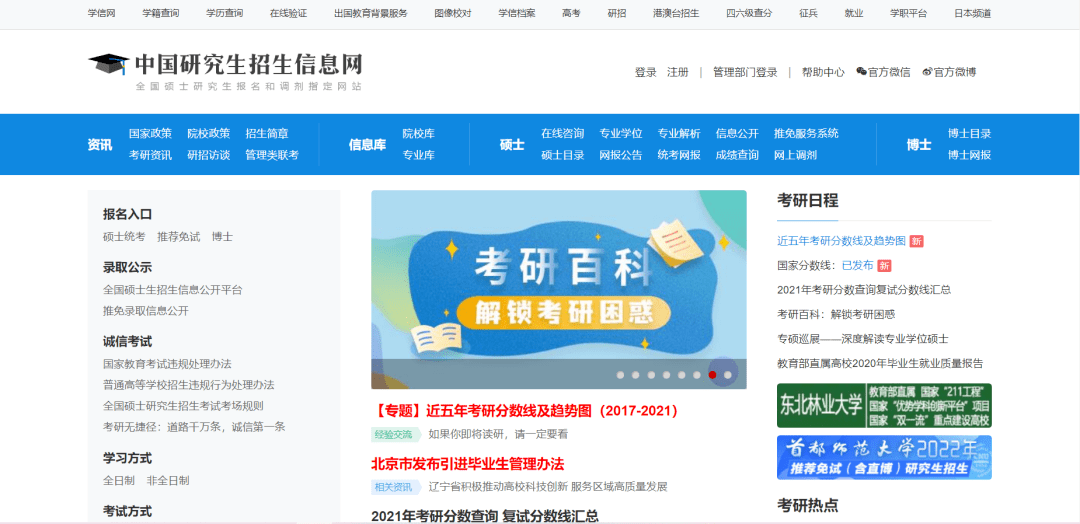Open 管理类联考 in the blue nav
Image resolution: width=1080 pixels, height=524 pixels.
pos(272,155)
